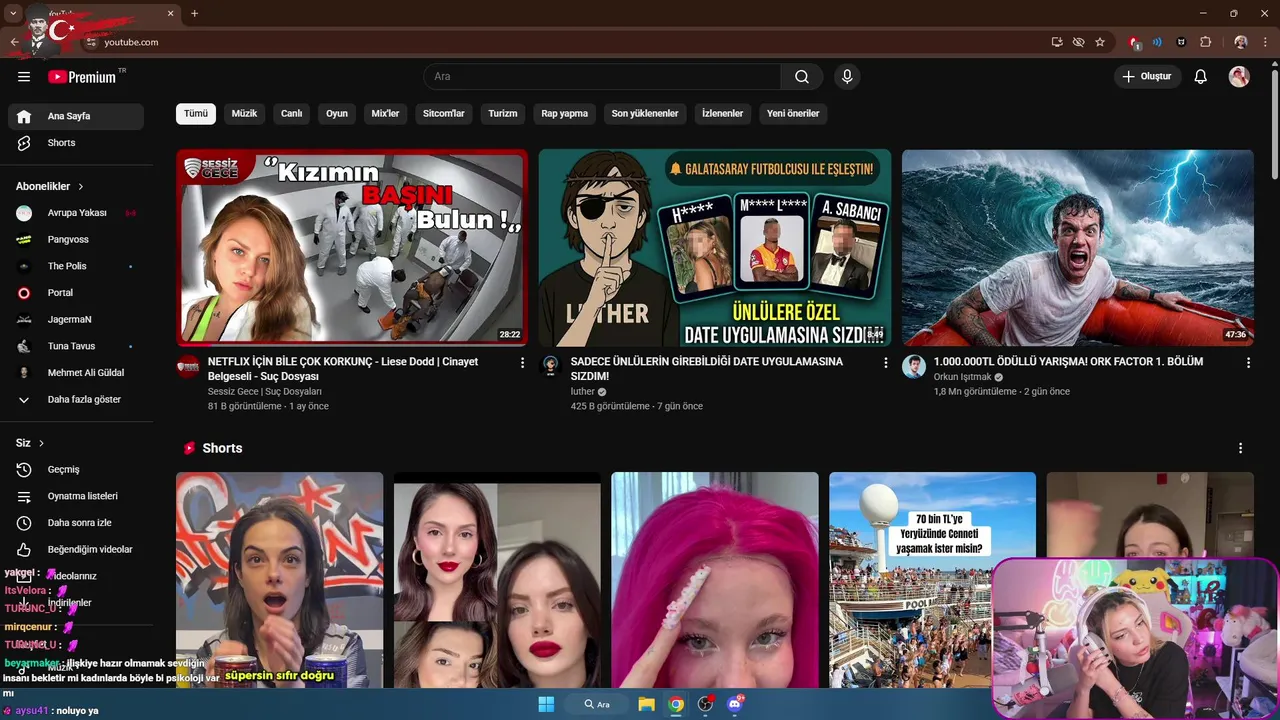Select the Sitcom'lar filter chip
This screenshot has height=720, width=1280.
pyautogui.click(x=444, y=114)
